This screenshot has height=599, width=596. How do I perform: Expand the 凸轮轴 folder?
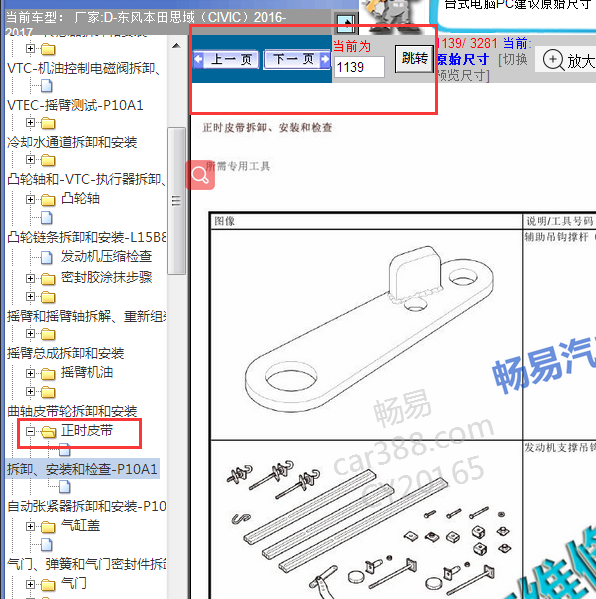[31, 199]
